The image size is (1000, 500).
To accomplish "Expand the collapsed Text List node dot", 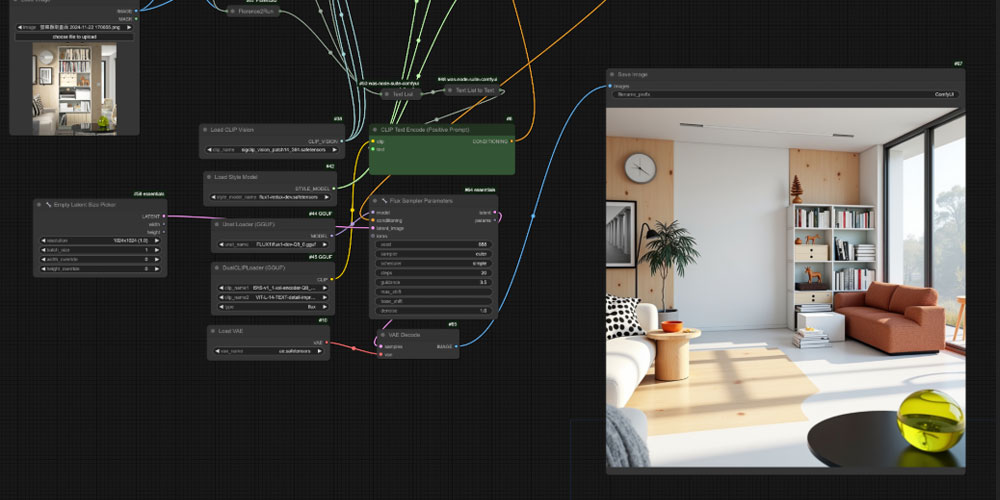I will (387, 94).
